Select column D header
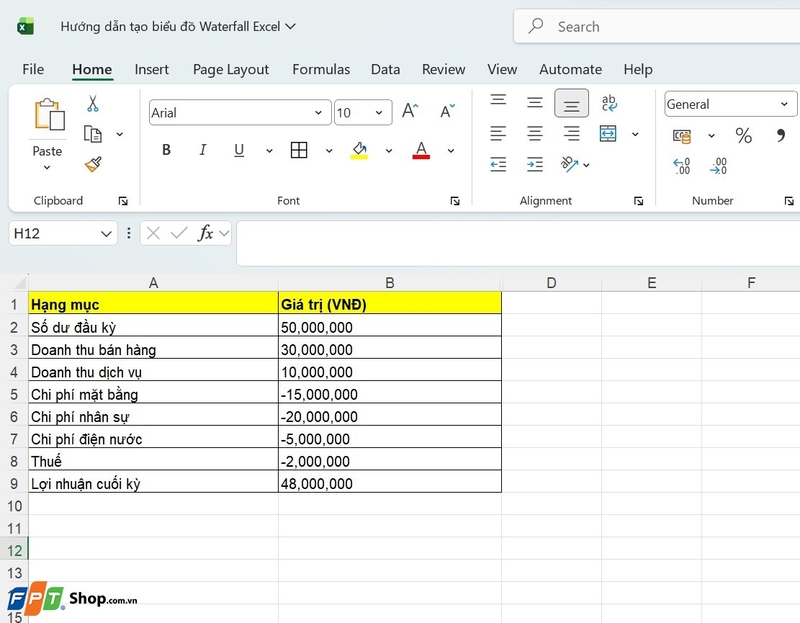Image resolution: width=800 pixels, height=623 pixels. pyautogui.click(x=552, y=283)
